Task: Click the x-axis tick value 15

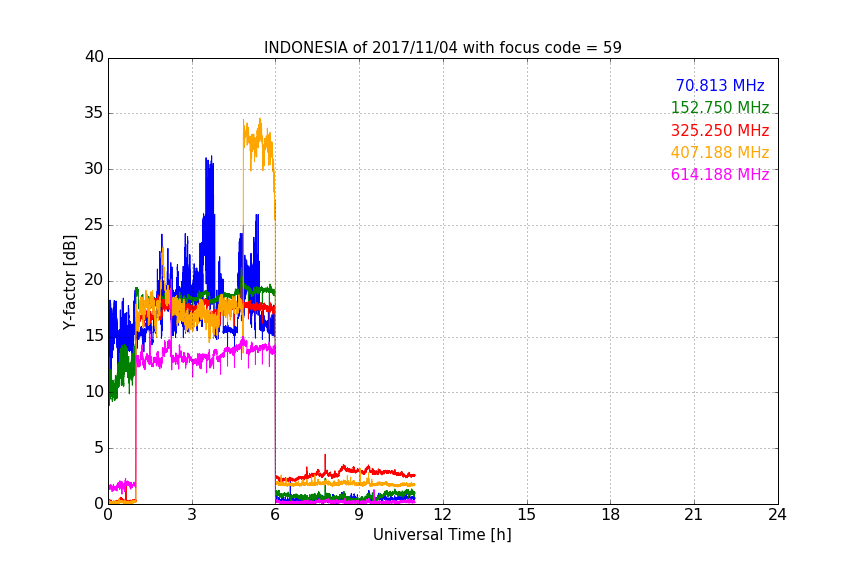Action: click(527, 515)
